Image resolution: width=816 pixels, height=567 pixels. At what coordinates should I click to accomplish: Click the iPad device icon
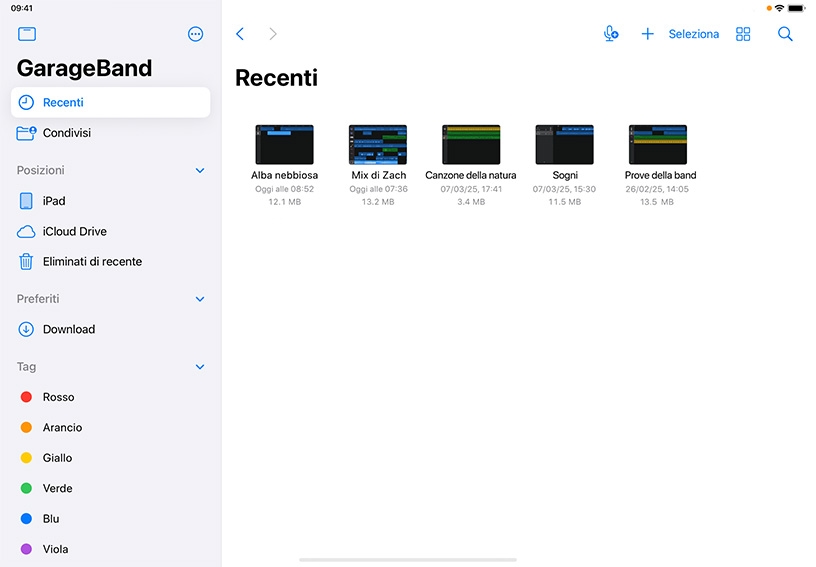(26, 201)
